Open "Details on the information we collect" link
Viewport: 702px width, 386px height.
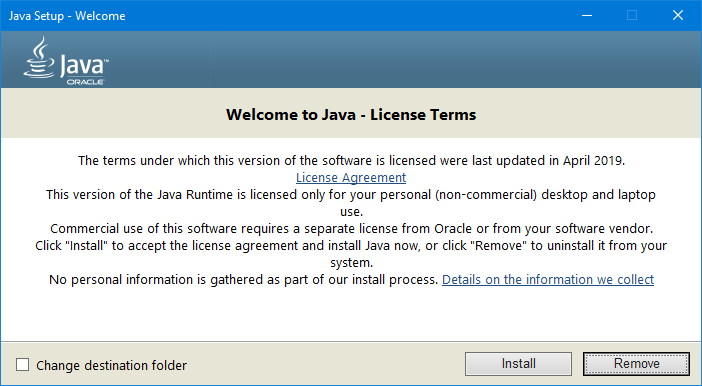pyautogui.click(x=548, y=280)
